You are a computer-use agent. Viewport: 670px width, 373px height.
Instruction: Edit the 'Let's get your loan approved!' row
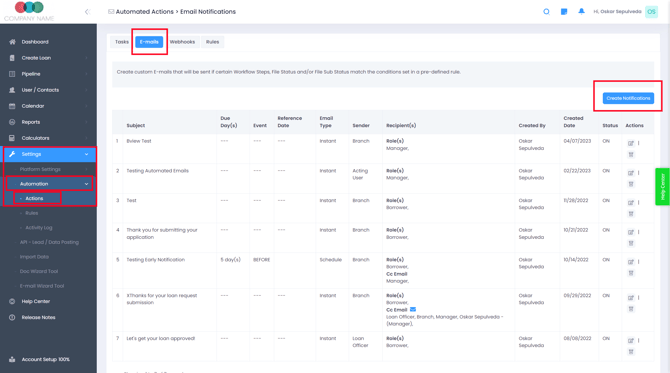(x=631, y=341)
